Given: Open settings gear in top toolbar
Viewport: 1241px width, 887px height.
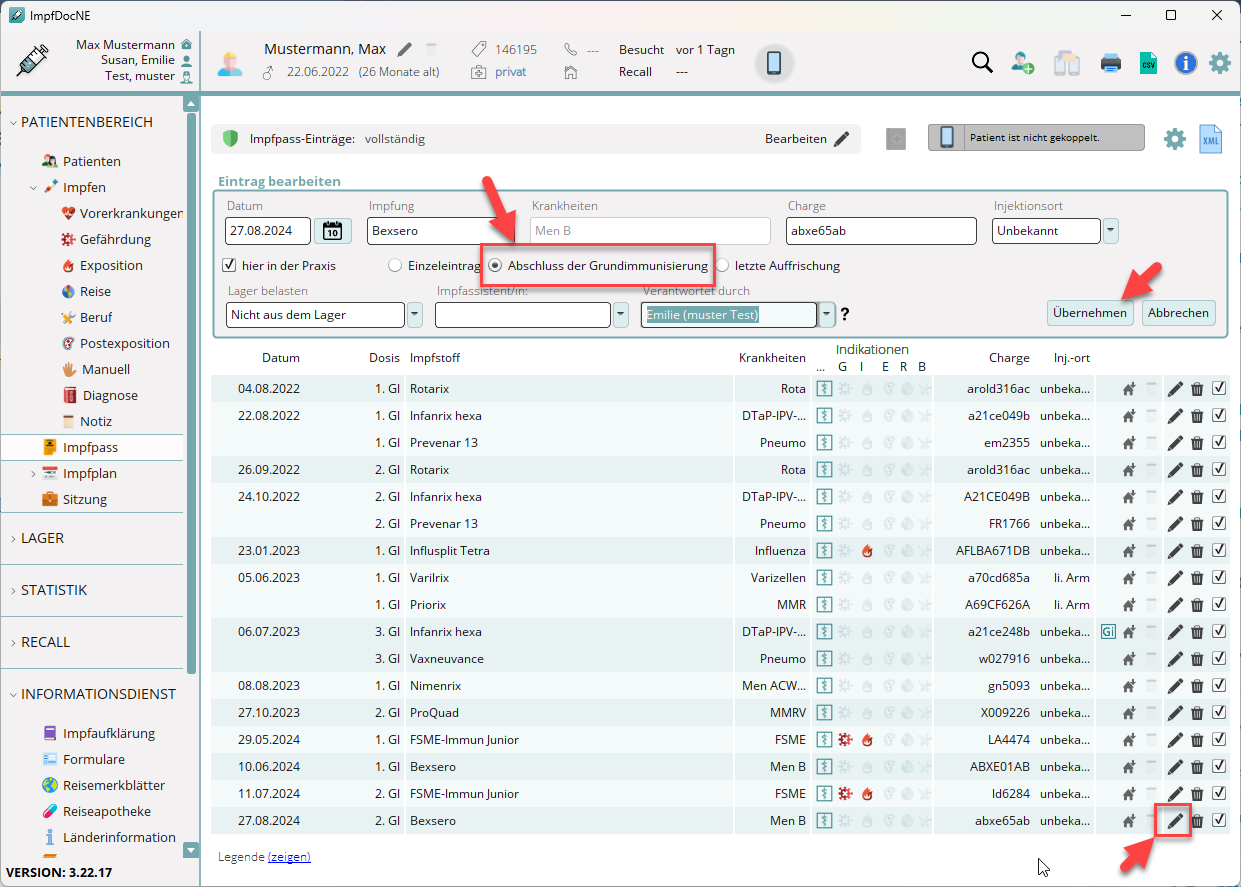Looking at the screenshot, I should tap(1220, 63).
